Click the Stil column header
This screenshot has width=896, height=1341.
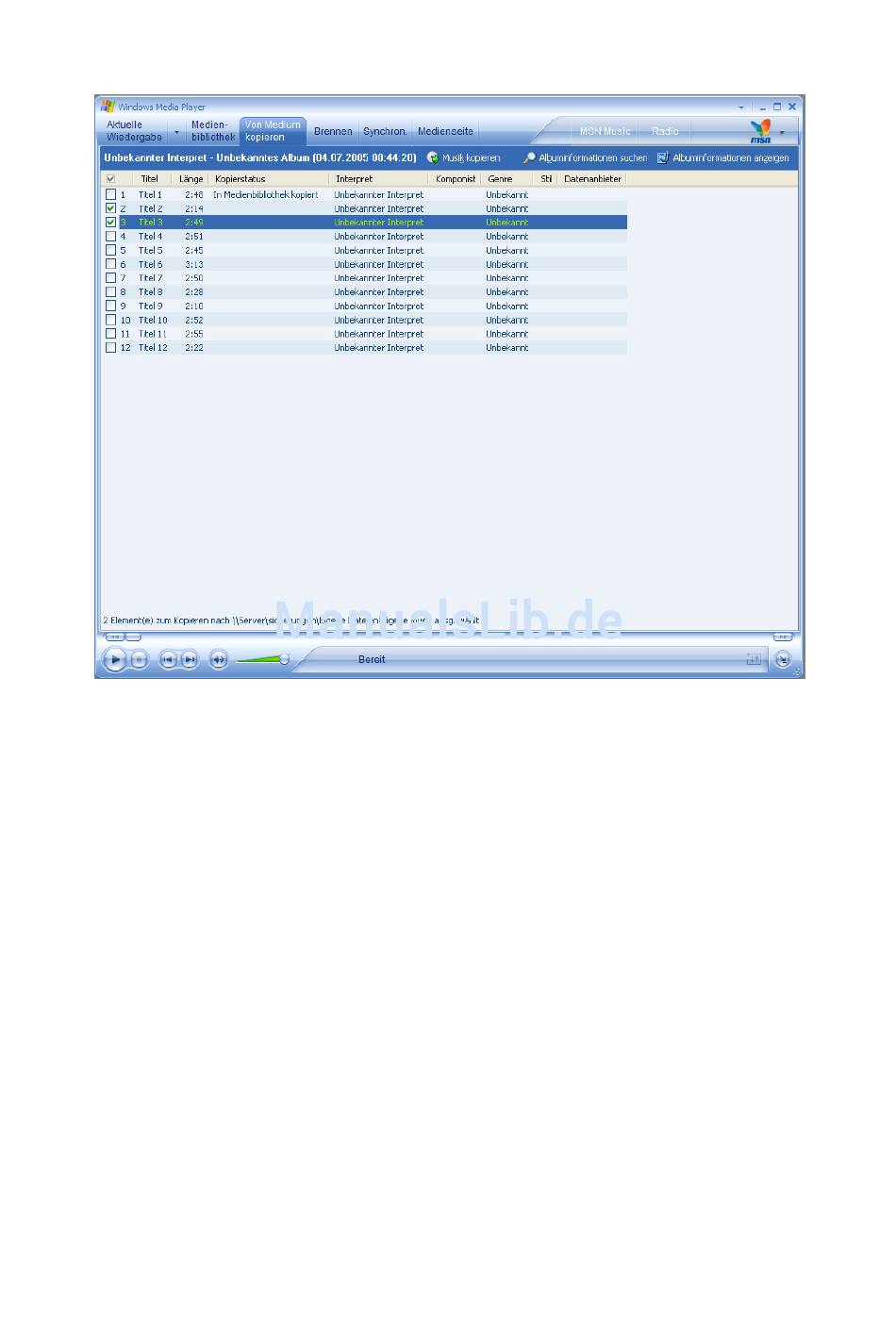(546, 178)
